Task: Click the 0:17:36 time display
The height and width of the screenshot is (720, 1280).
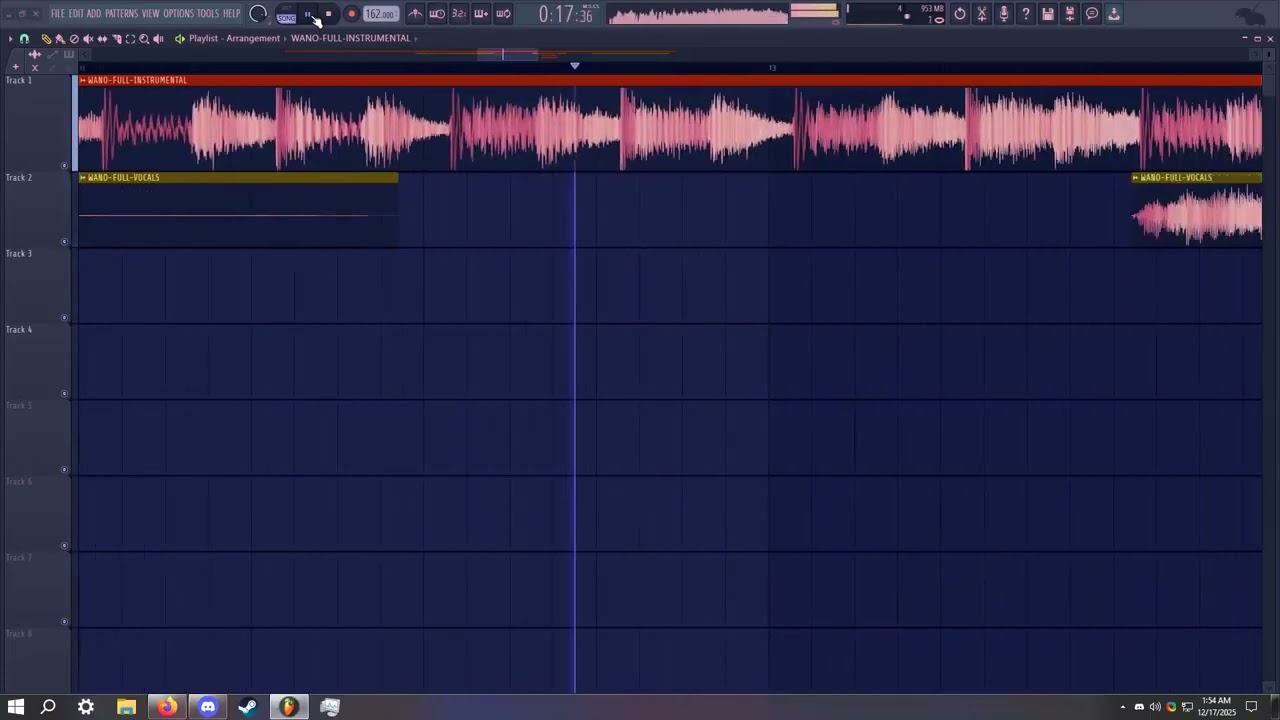Action: [x=566, y=14]
